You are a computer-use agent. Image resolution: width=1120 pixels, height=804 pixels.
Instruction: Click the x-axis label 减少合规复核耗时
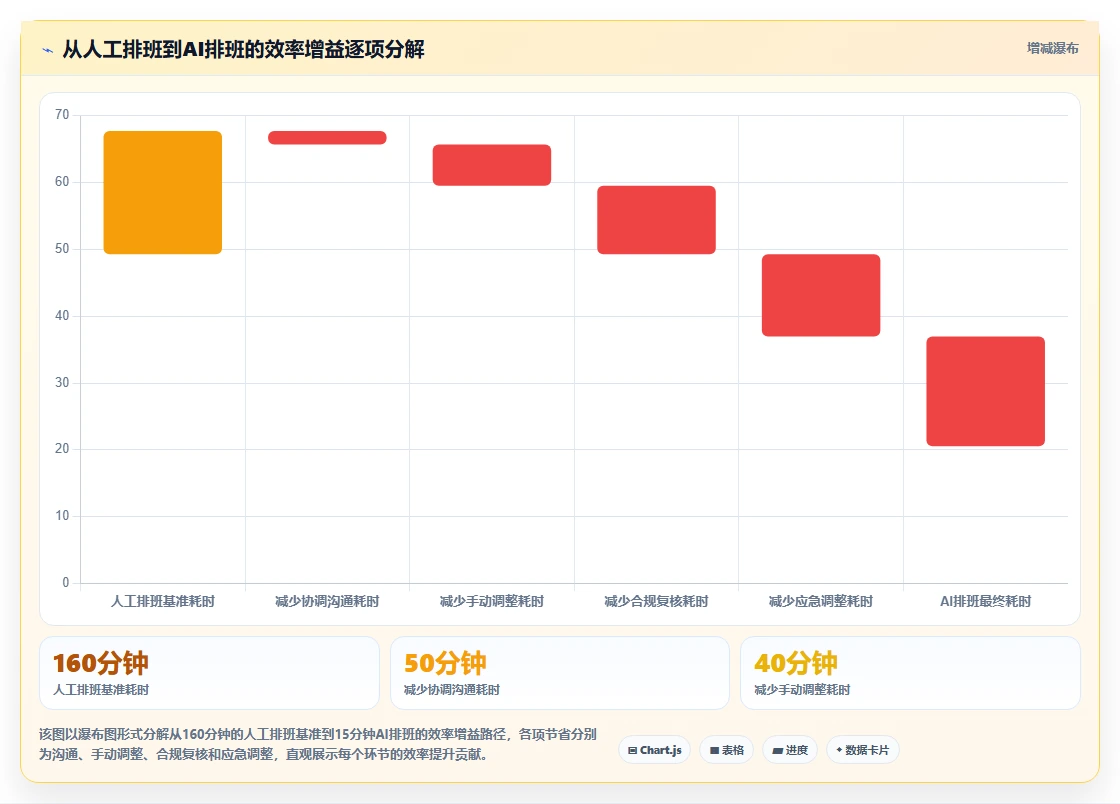click(x=656, y=601)
